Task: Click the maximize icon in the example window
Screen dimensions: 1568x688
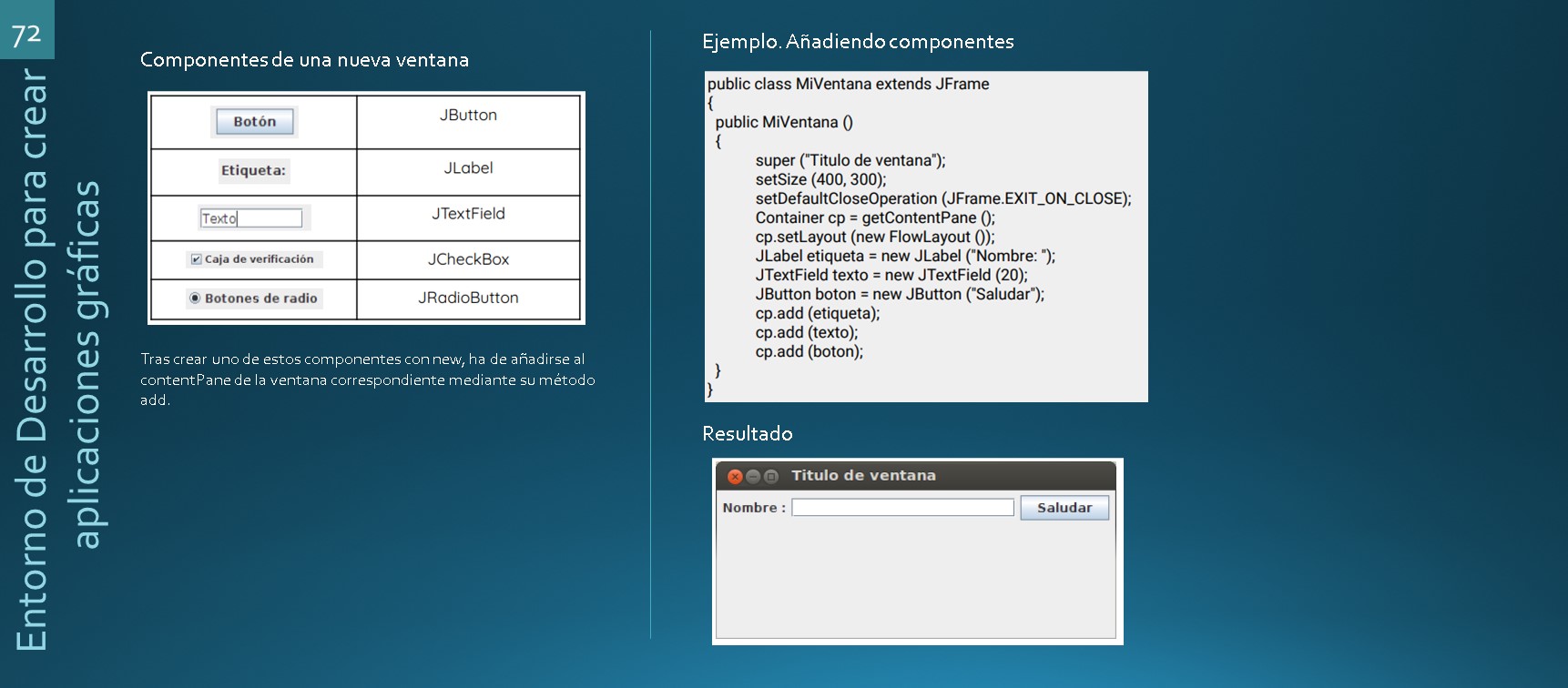Action: coord(771,476)
